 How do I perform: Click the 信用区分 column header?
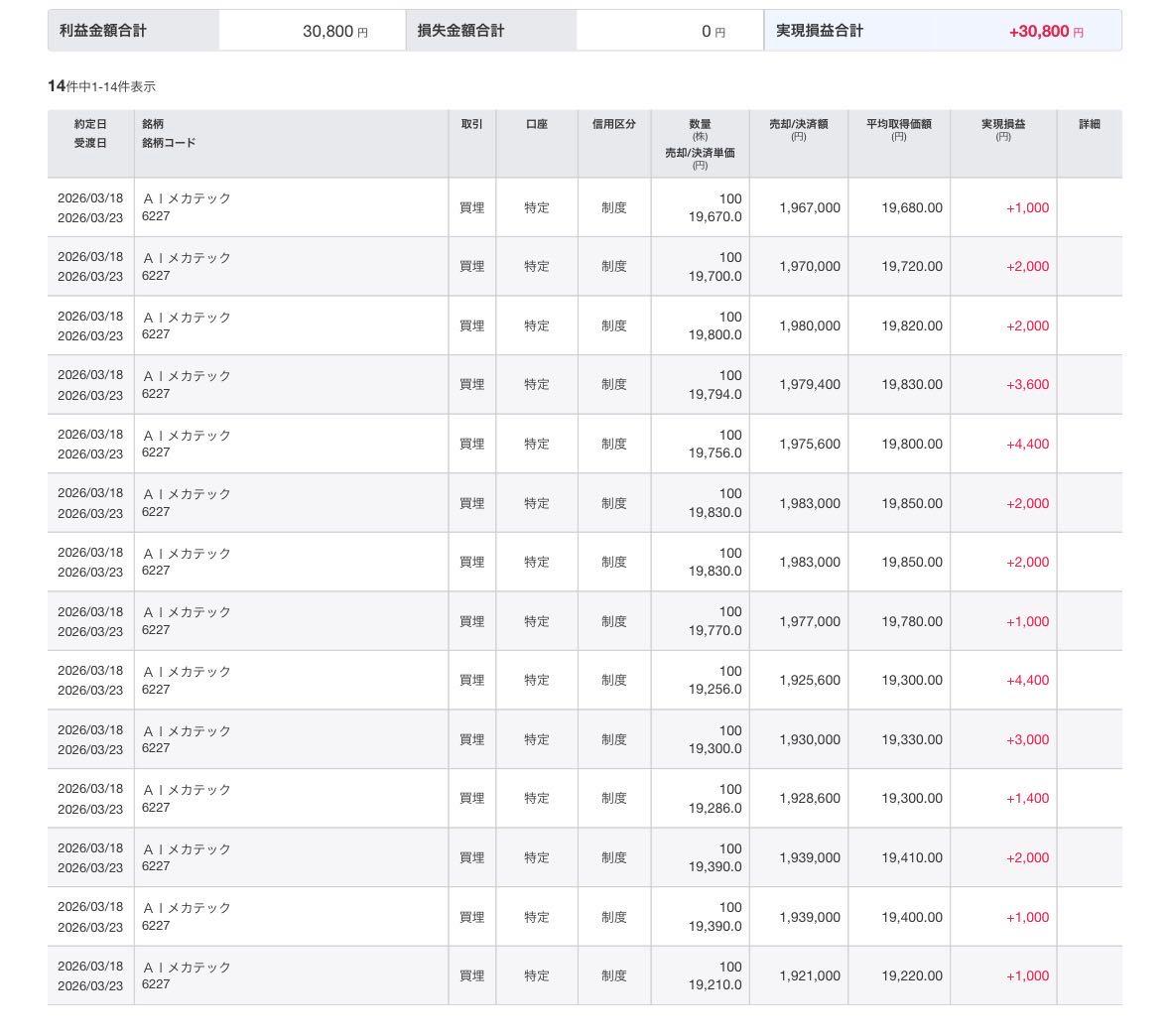[x=613, y=124]
